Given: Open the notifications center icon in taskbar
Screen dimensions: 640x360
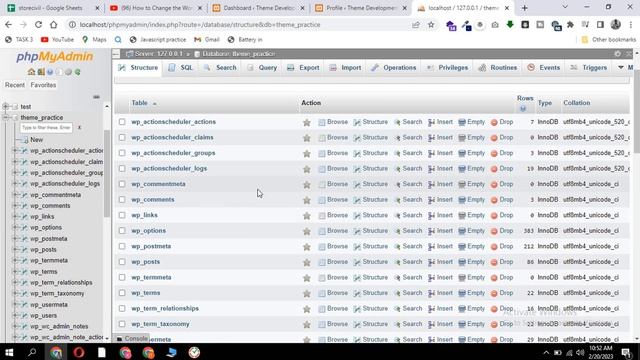Looking at the screenshot, I should pos(626,352).
